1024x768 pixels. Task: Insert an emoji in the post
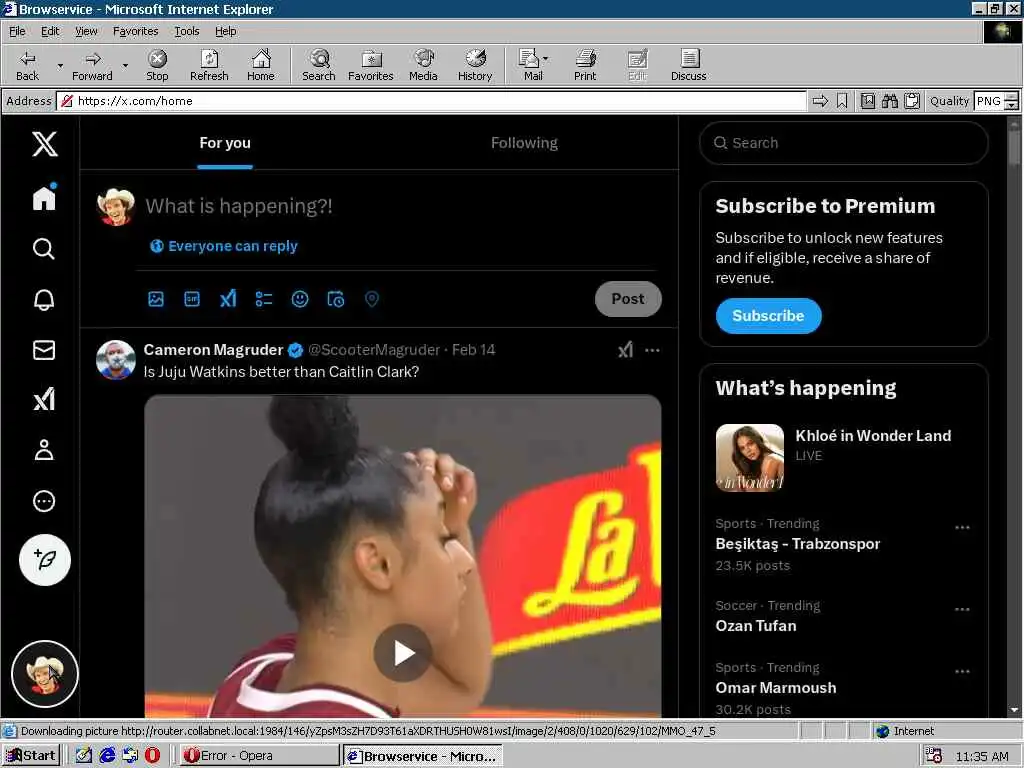300,299
